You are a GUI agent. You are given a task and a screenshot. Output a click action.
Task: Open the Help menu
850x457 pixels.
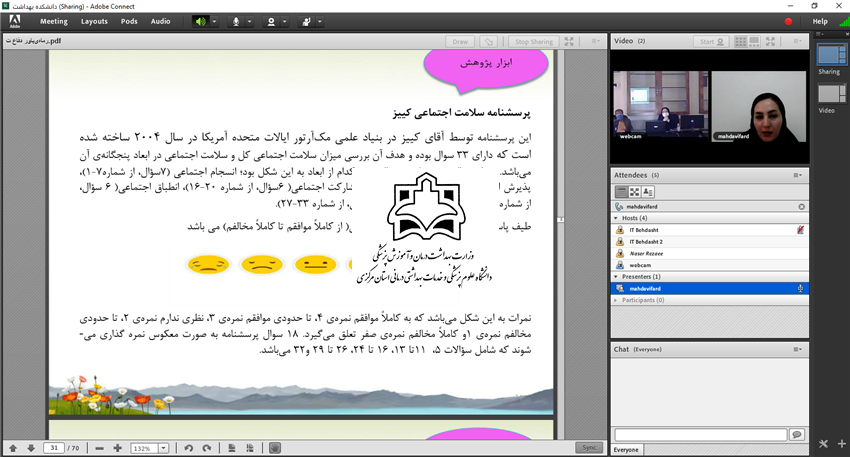[x=820, y=21]
